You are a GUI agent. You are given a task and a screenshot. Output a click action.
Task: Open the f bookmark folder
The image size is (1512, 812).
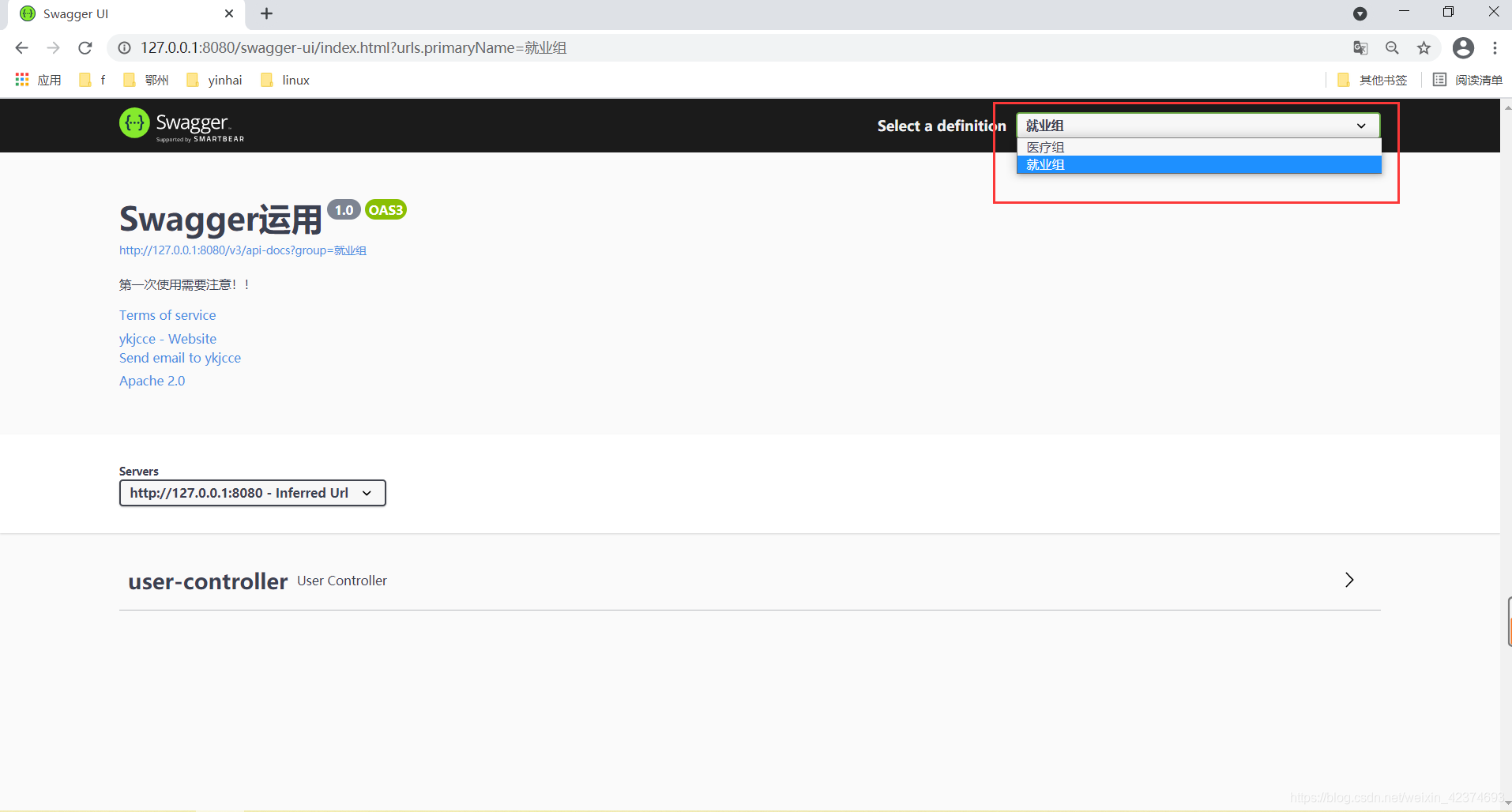92,80
